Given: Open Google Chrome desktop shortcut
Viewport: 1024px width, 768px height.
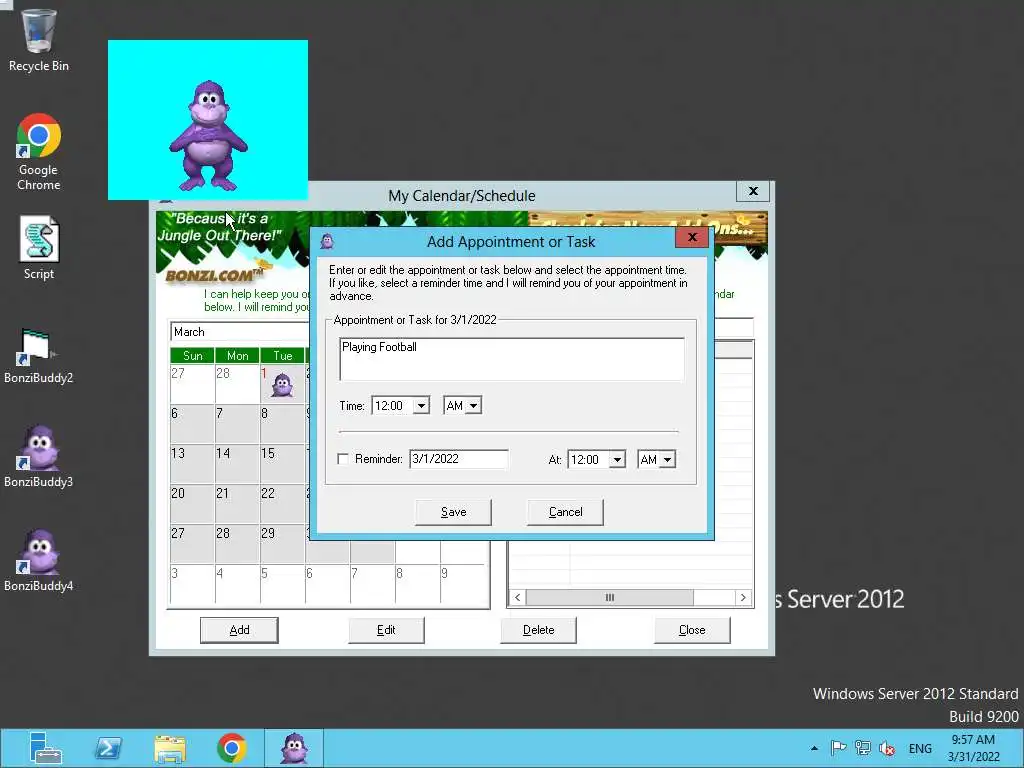Looking at the screenshot, I should pos(39,152).
